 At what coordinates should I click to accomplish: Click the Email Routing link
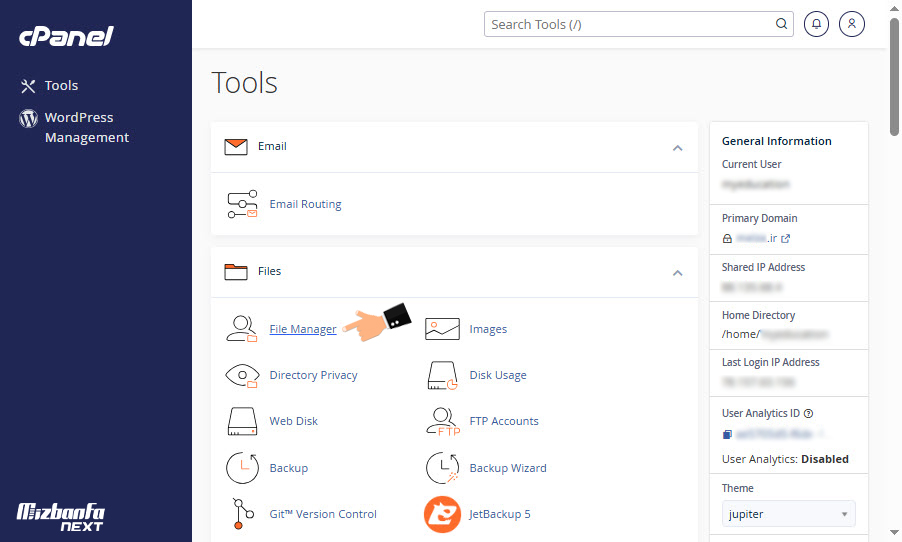[x=305, y=204]
